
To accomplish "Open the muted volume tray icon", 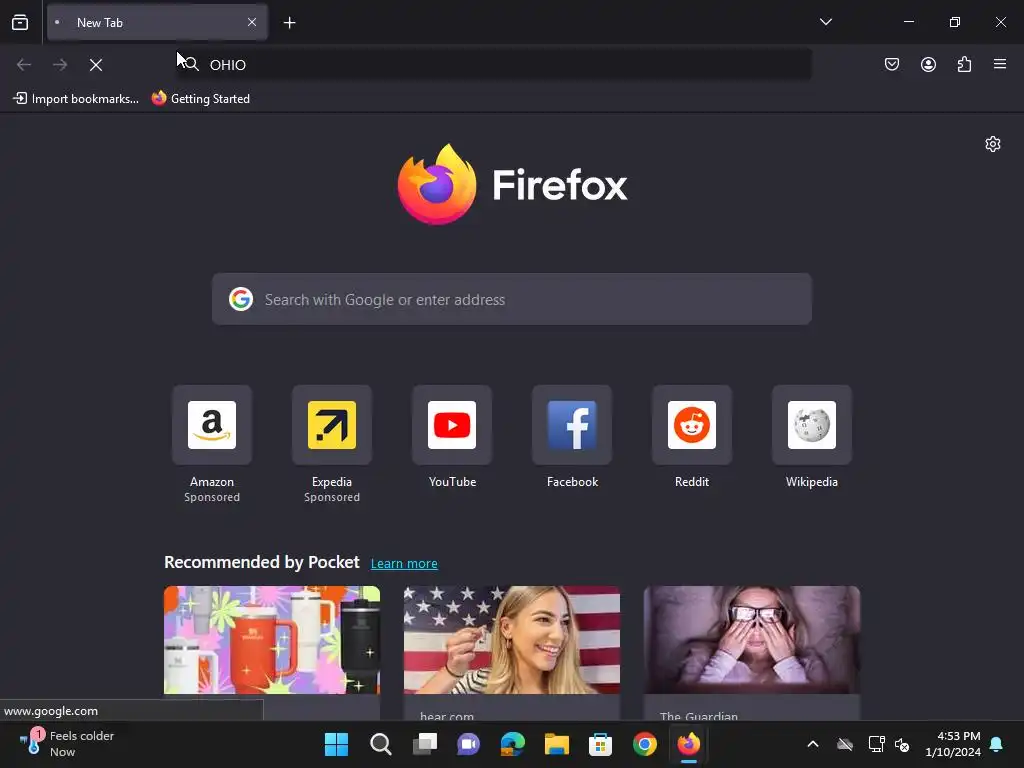I will click(903, 744).
